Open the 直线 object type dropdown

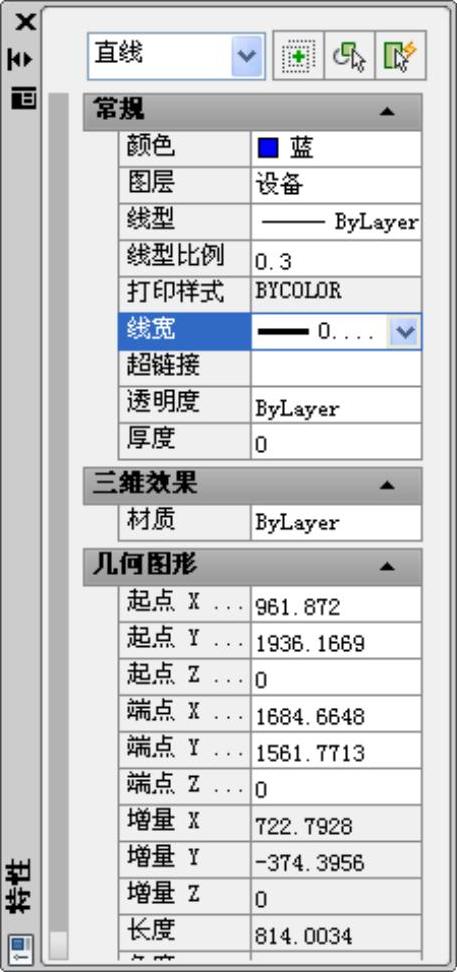(x=247, y=56)
